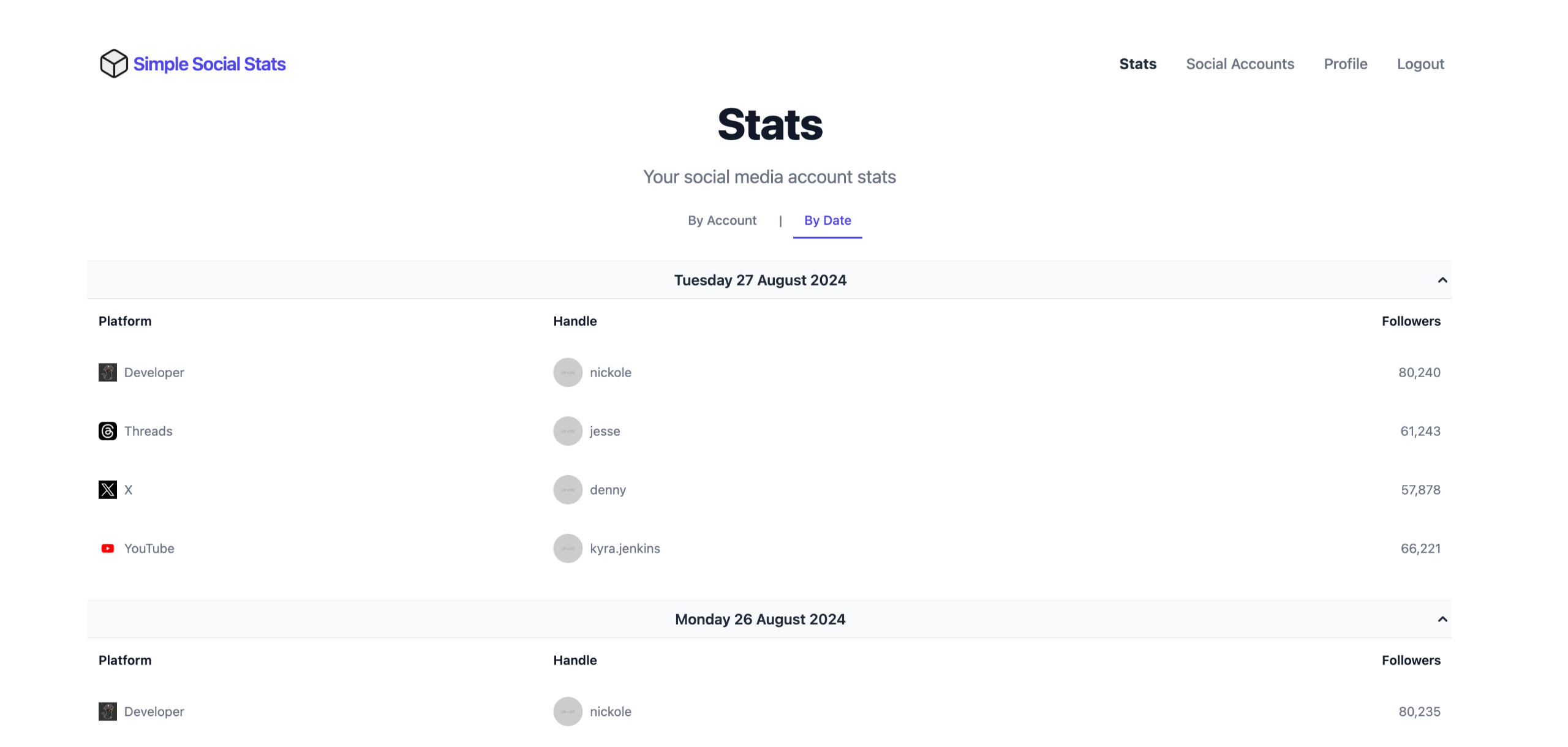Click the Profile link in the navbar
1568x747 pixels.
point(1346,63)
